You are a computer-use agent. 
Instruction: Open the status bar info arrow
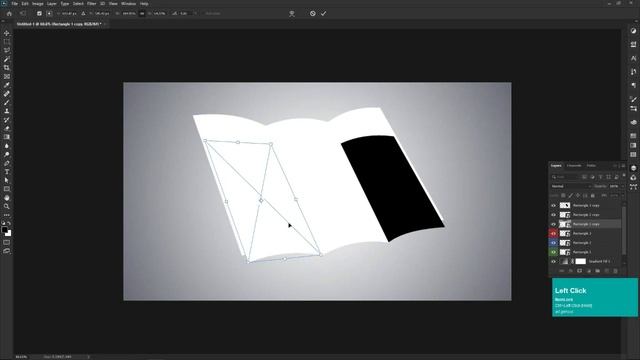pos(89,357)
